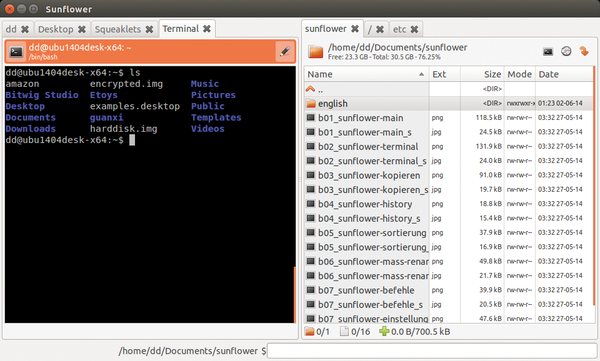Close the sunflower tab

[355, 29]
